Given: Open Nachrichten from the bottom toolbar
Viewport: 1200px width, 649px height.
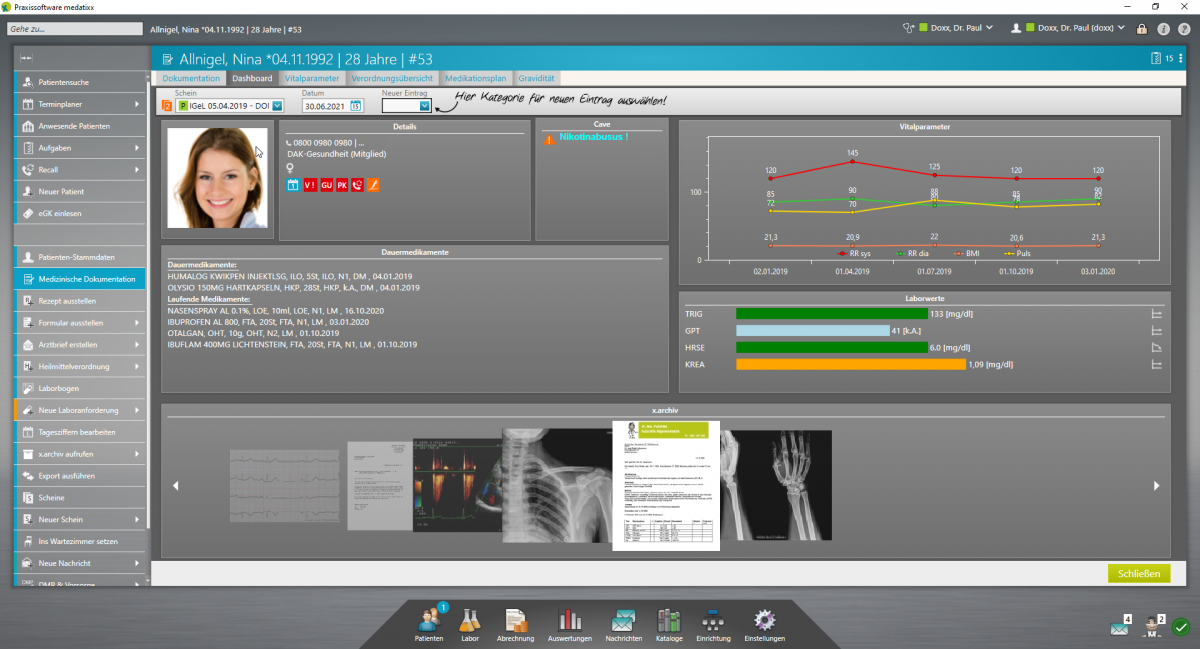Looking at the screenshot, I should 623,620.
